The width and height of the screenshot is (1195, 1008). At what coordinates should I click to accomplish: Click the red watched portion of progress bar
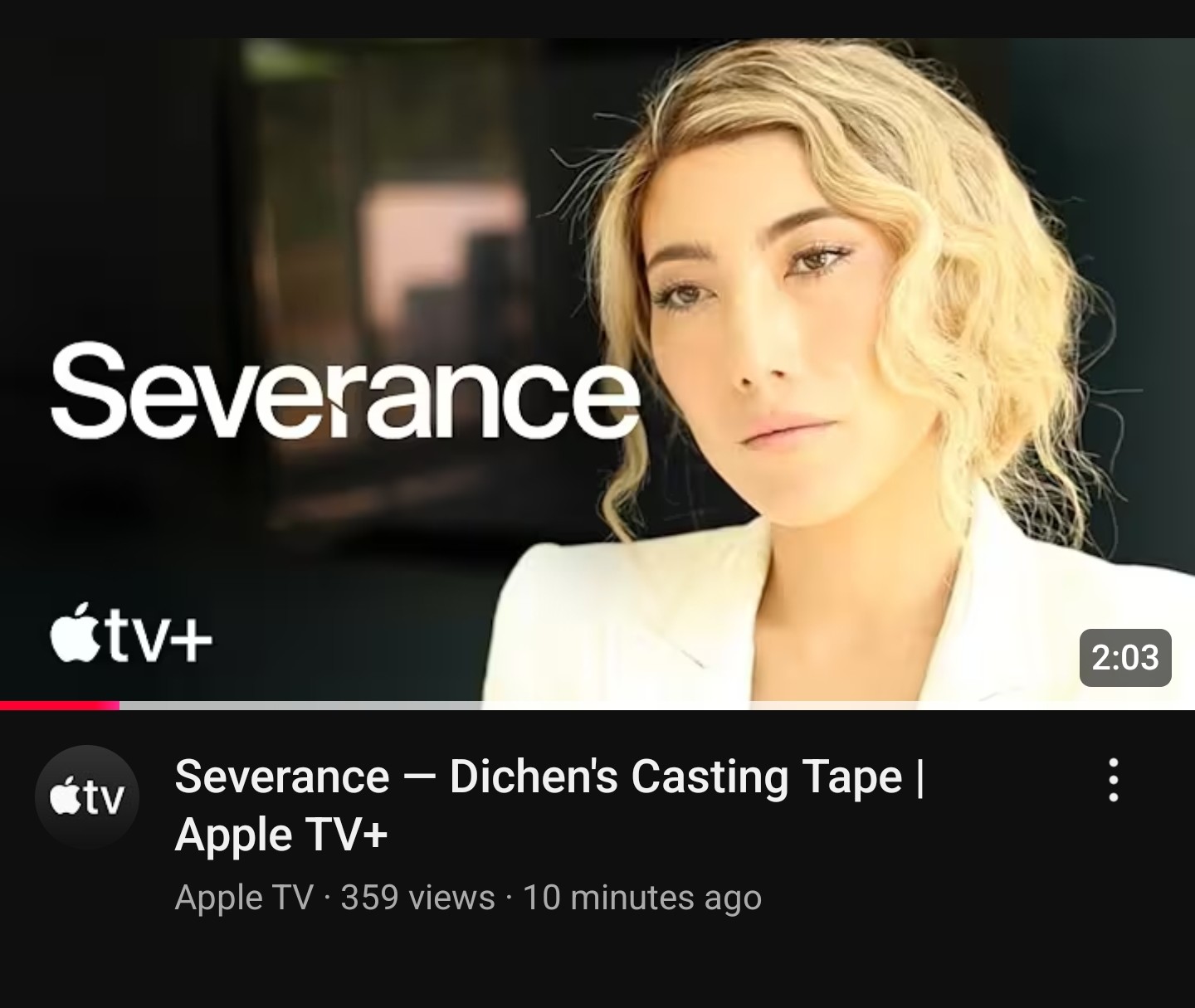click(60, 705)
